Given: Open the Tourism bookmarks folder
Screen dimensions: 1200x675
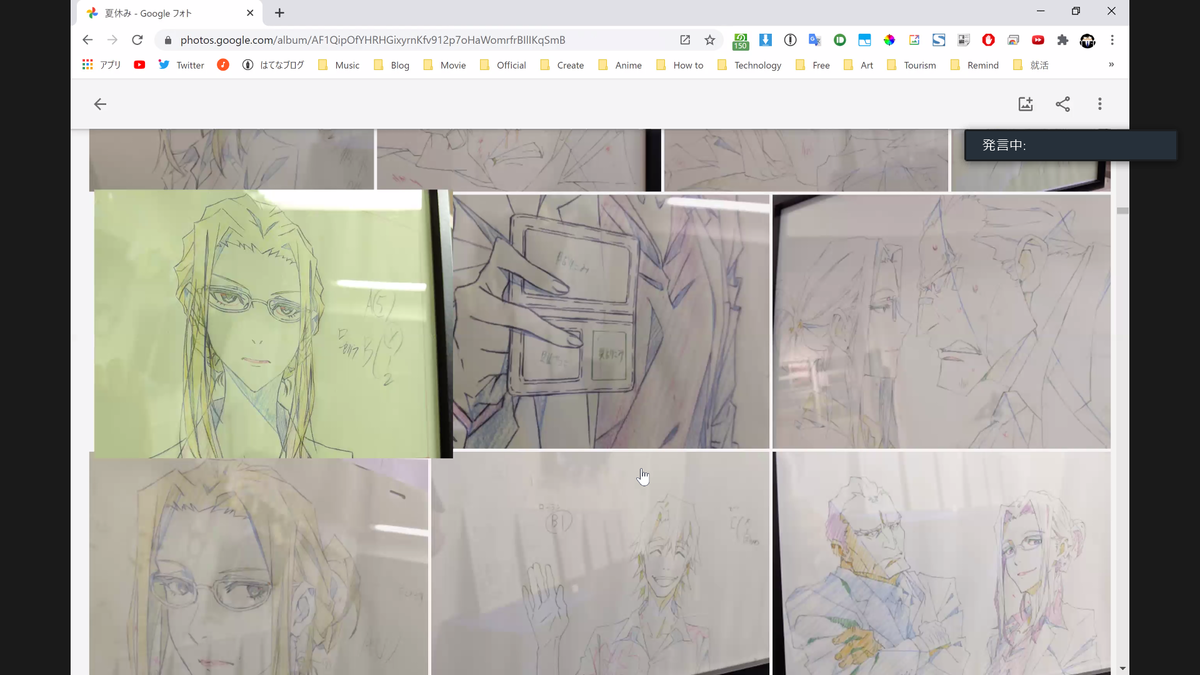Looking at the screenshot, I should (x=910, y=65).
